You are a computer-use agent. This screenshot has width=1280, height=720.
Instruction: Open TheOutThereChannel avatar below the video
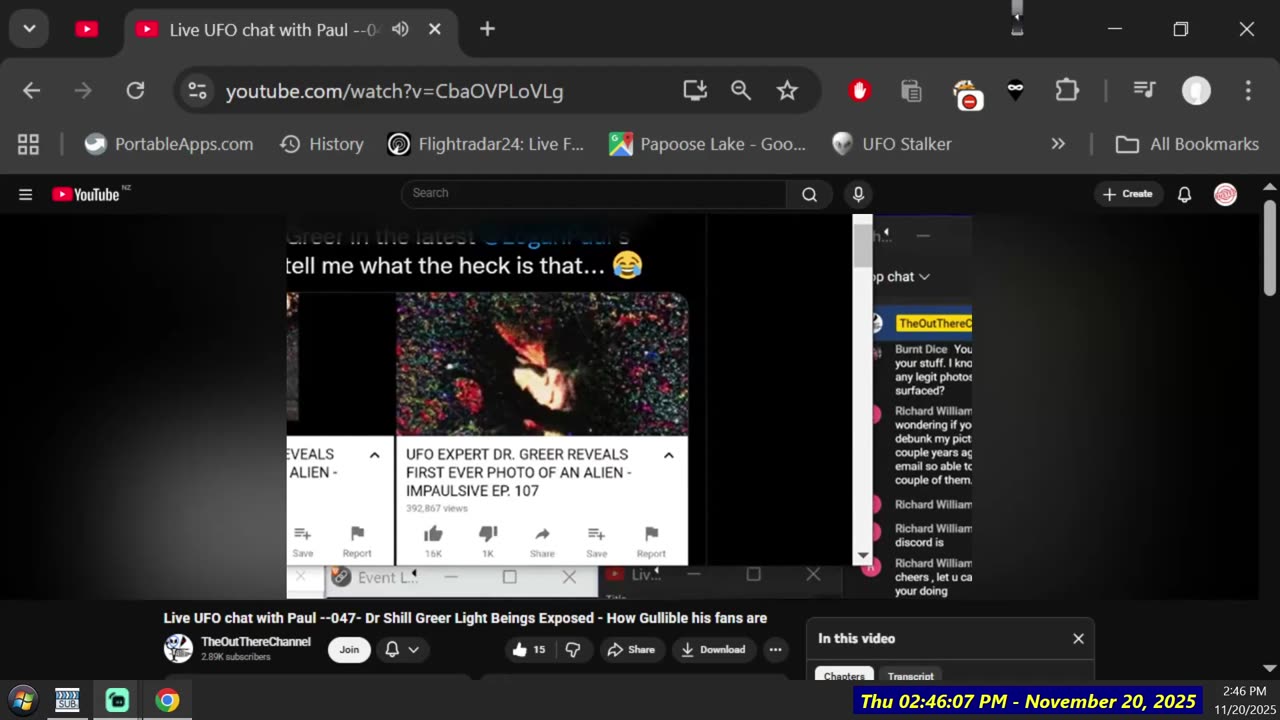coord(178,648)
